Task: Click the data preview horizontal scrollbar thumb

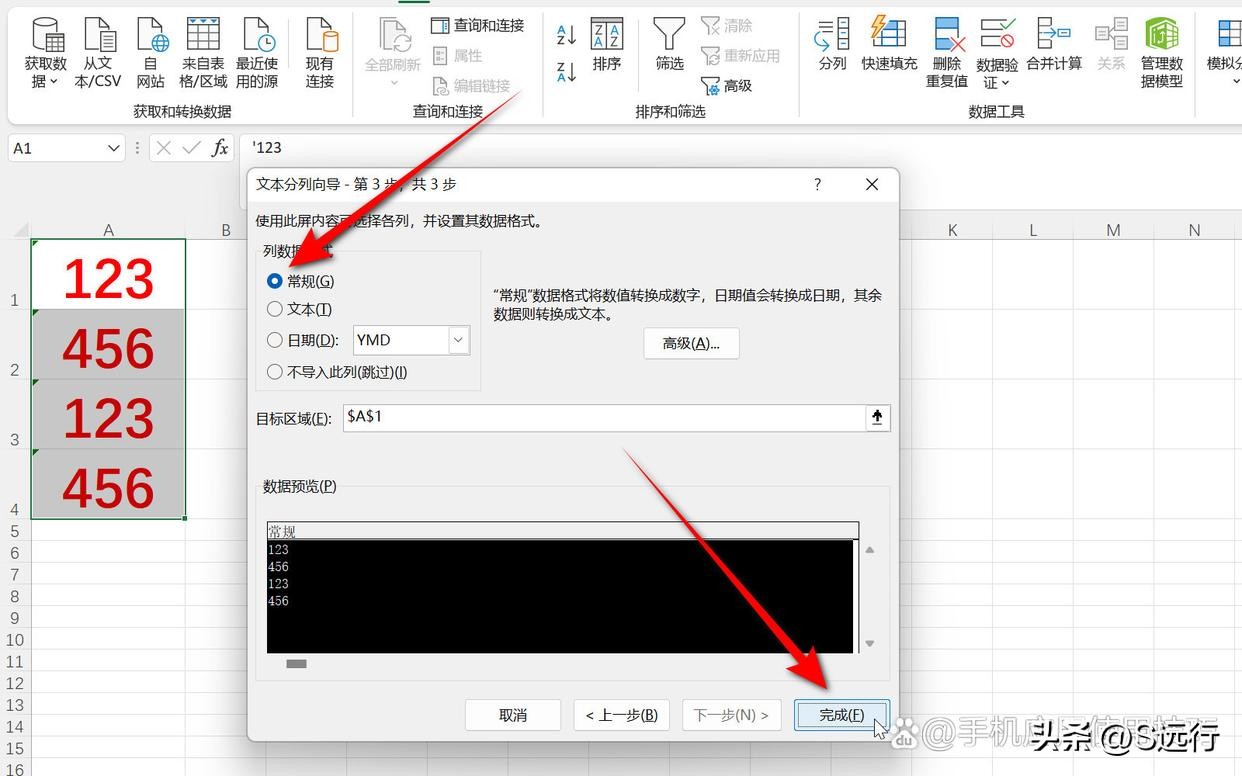Action: [297, 663]
